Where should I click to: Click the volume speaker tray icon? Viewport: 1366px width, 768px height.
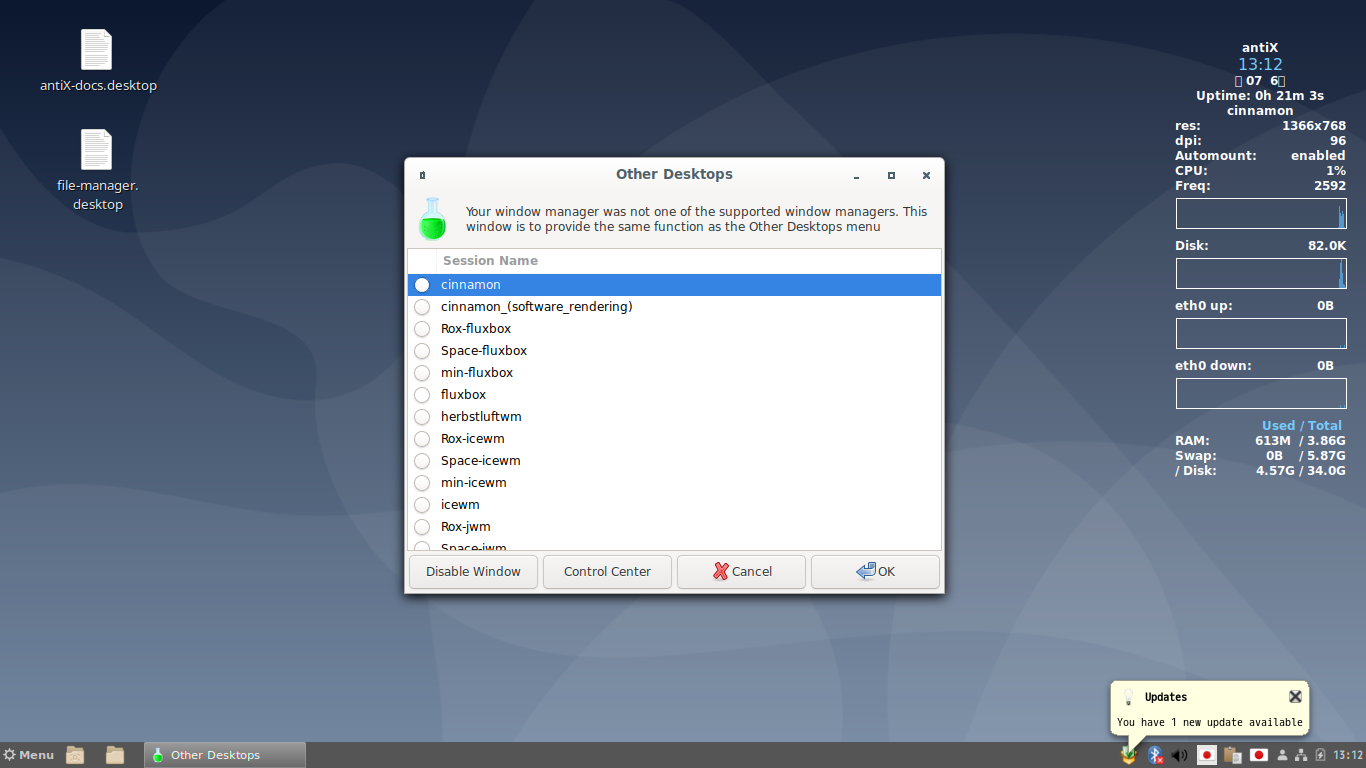[x=1179, y=755]
